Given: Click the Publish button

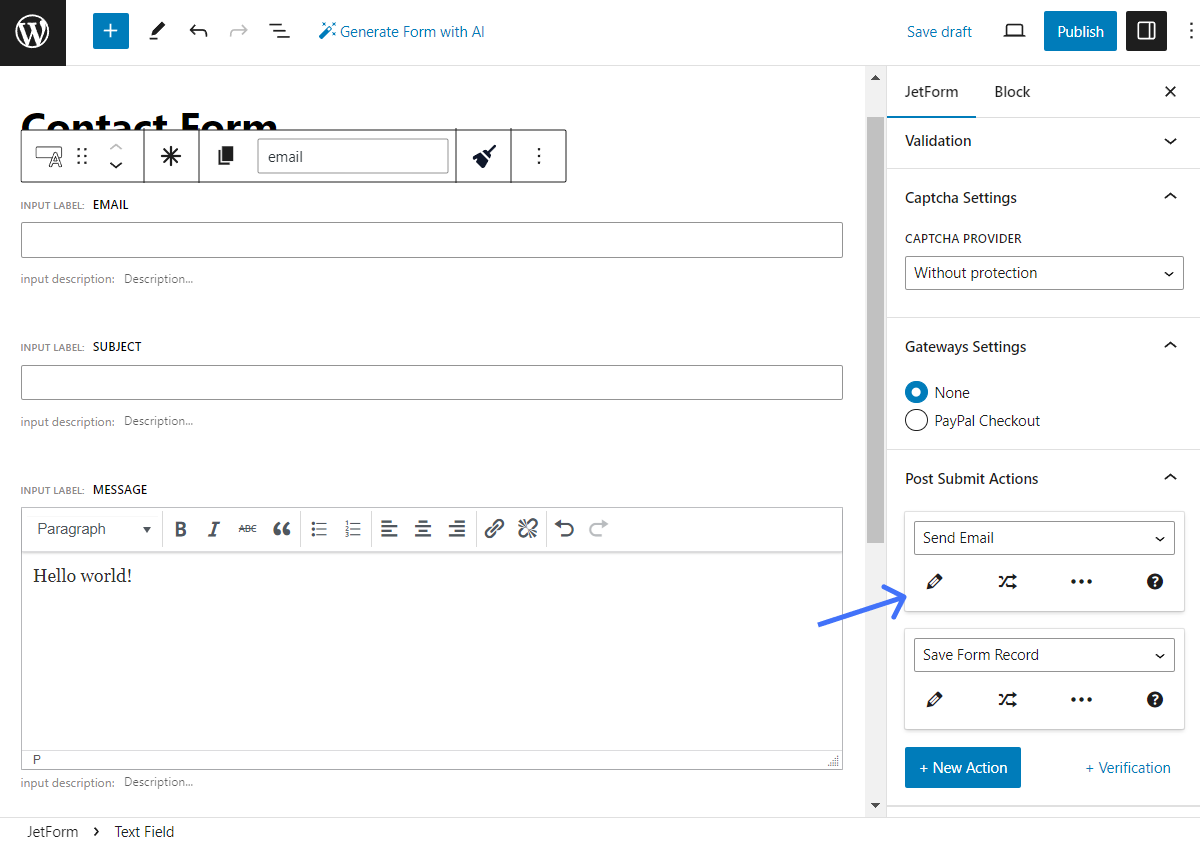Looking at the screenshot, I should point(1080,31).
